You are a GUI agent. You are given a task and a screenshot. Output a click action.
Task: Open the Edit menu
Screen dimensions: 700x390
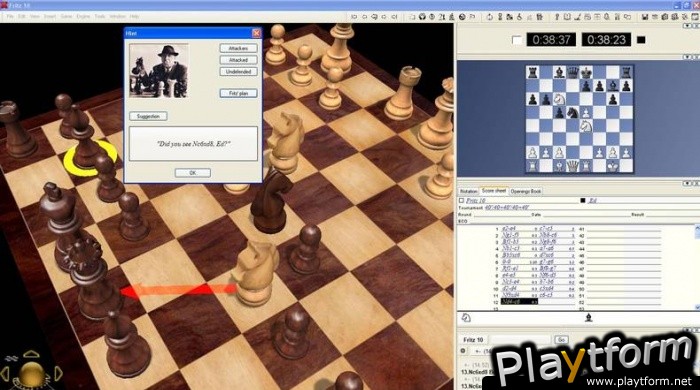click(21, 17)
